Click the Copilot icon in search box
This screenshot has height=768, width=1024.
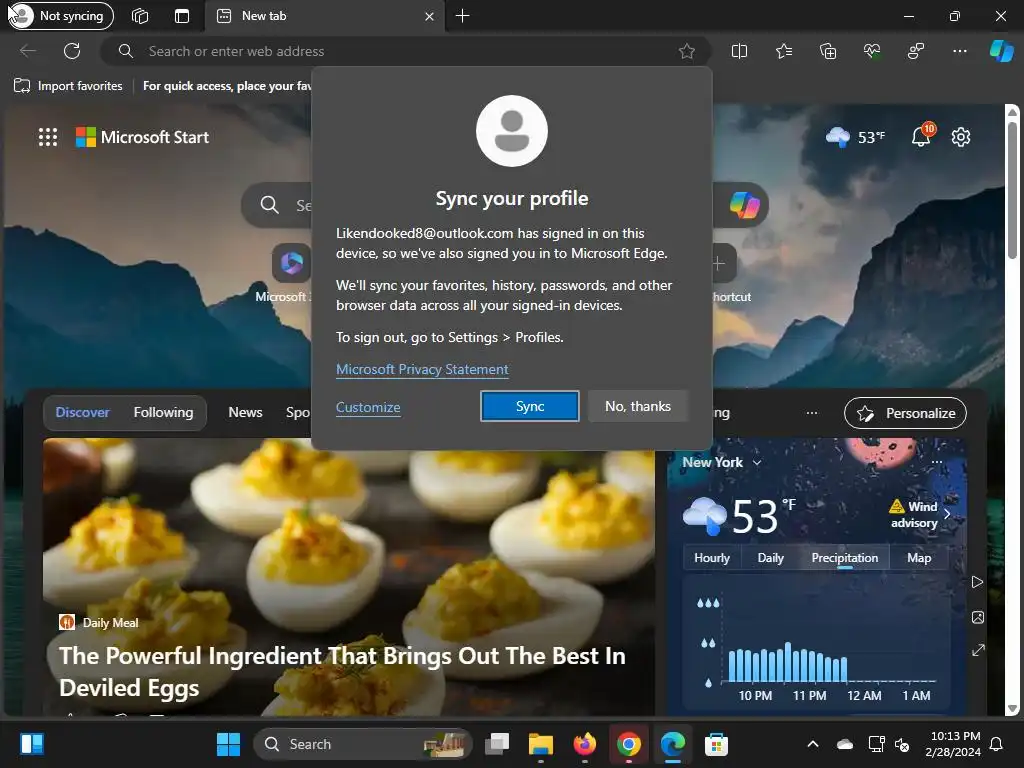tap(744, 205)
